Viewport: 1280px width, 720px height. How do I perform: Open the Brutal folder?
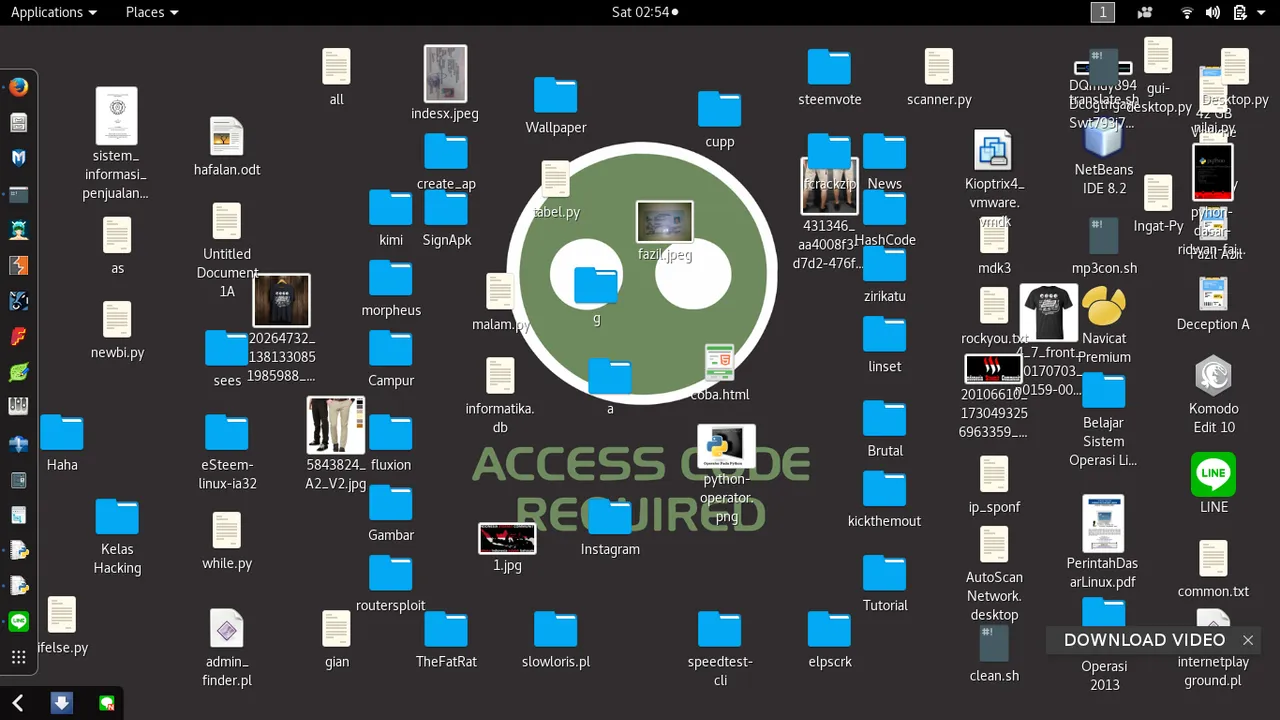click(x=884, y=418)
